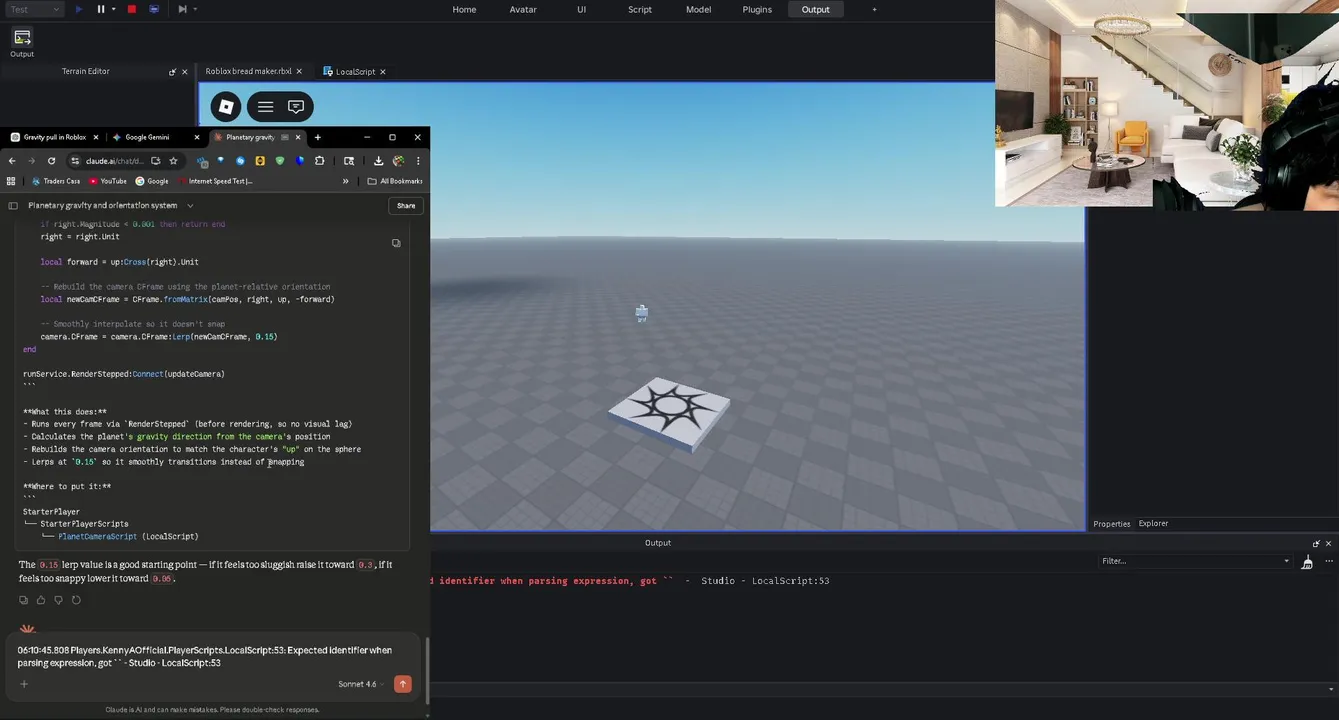Viewport: 1339px width, 720px height.
Task: Click the green shield extension icon
Action: 280,160
